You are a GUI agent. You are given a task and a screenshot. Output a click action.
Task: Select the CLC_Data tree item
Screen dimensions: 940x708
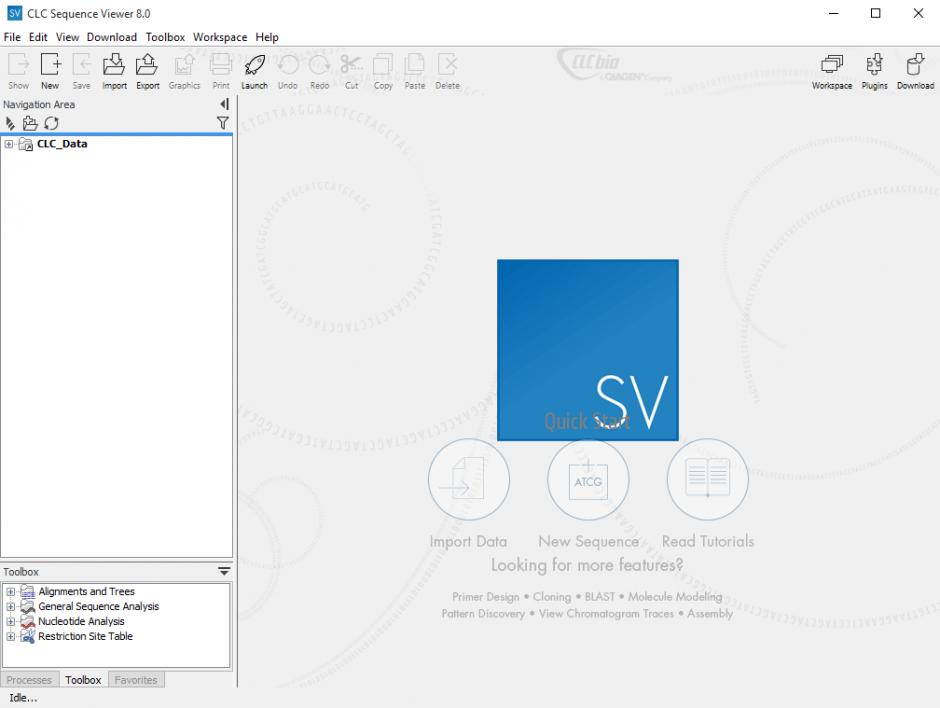point(62,144)
